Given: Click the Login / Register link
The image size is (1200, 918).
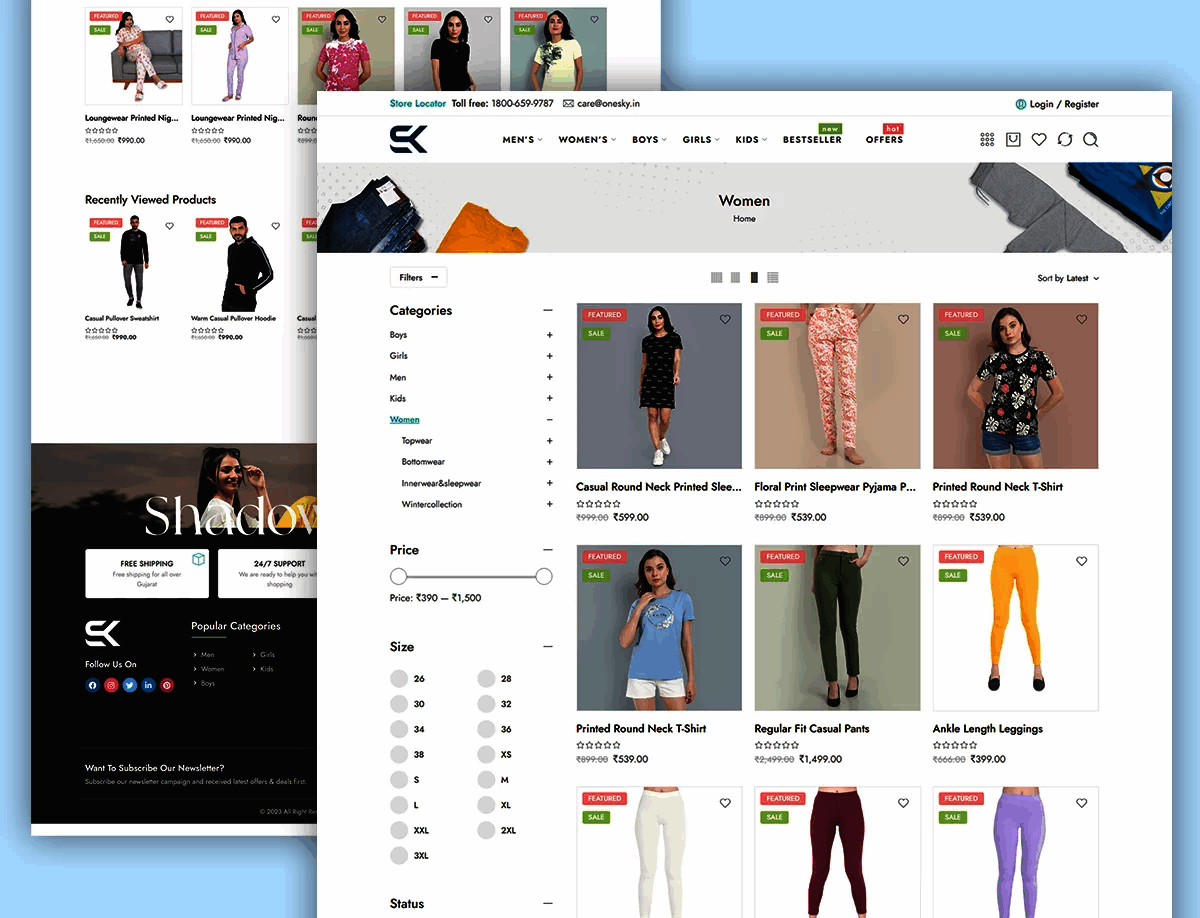Looking at the screenshot, I should pyautogui.click(x=1064, y=104).
